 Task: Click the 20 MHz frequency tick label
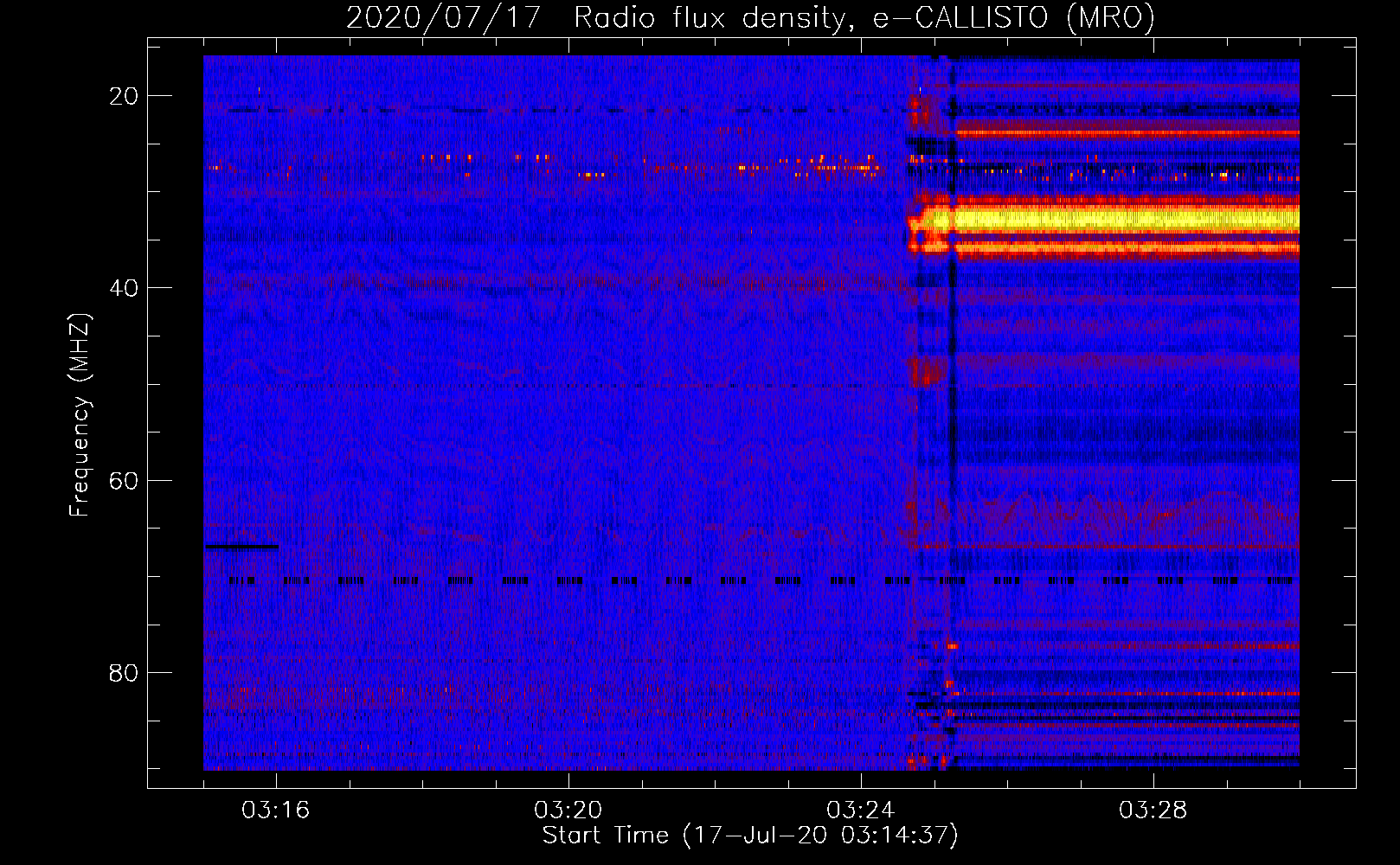pos(125,96)
